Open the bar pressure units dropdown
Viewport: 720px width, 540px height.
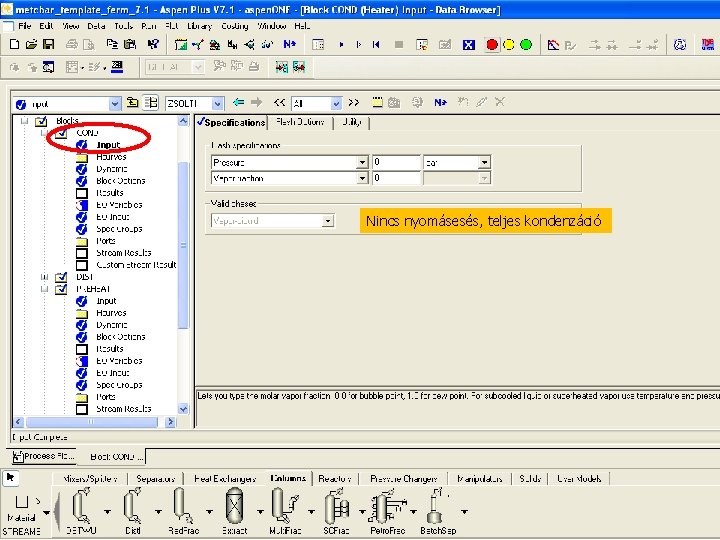[484, 162]
